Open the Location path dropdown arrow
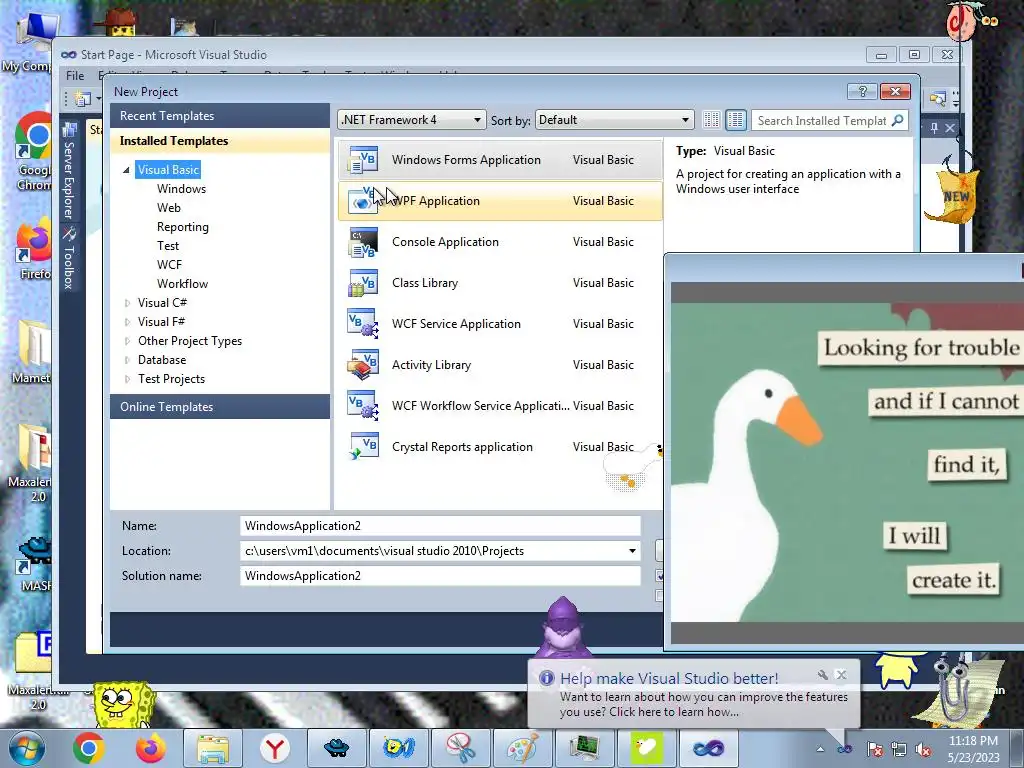This screenshot has height=768, width=1024. click(632, 551)
